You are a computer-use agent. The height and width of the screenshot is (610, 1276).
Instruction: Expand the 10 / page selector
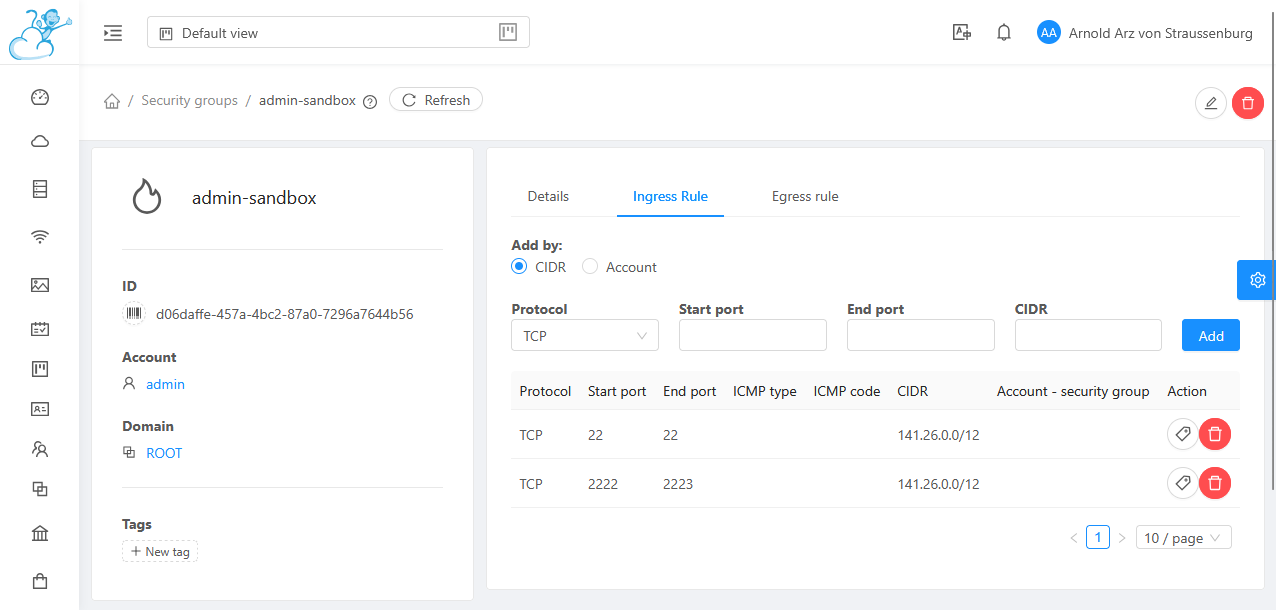tap(1183, 538)
